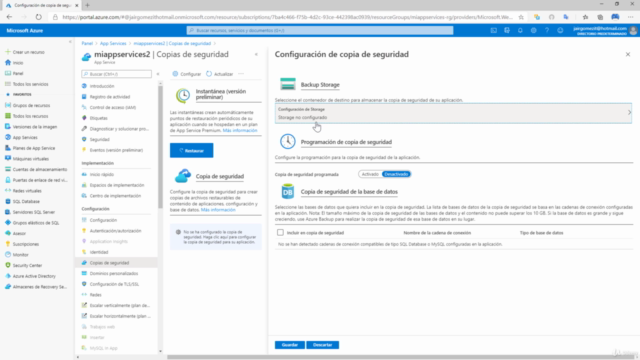This screenshot has height=360, width=640.
Task: Click Configurar in the toolbar
Action: 187,74
